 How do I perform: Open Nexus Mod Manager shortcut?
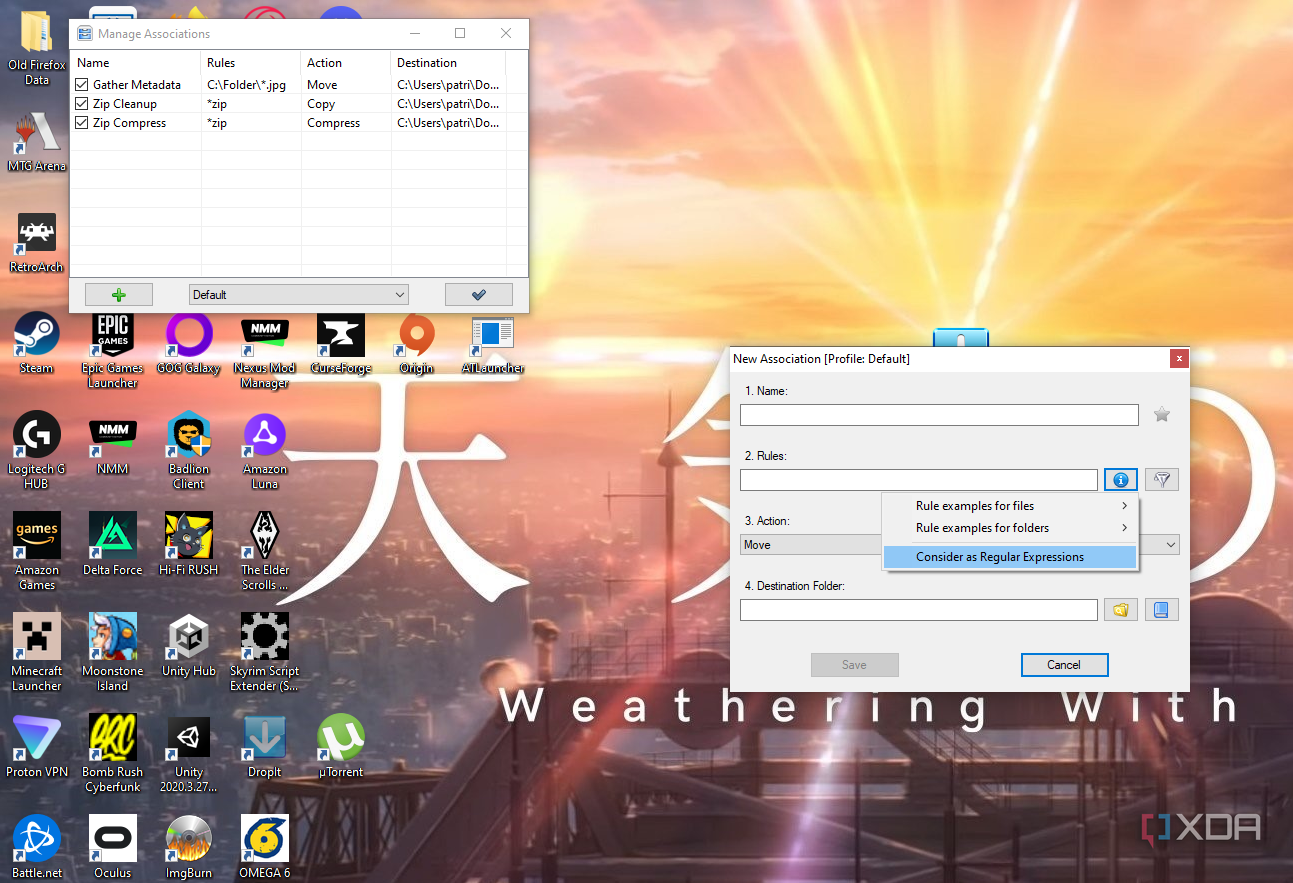click(265, 350)
